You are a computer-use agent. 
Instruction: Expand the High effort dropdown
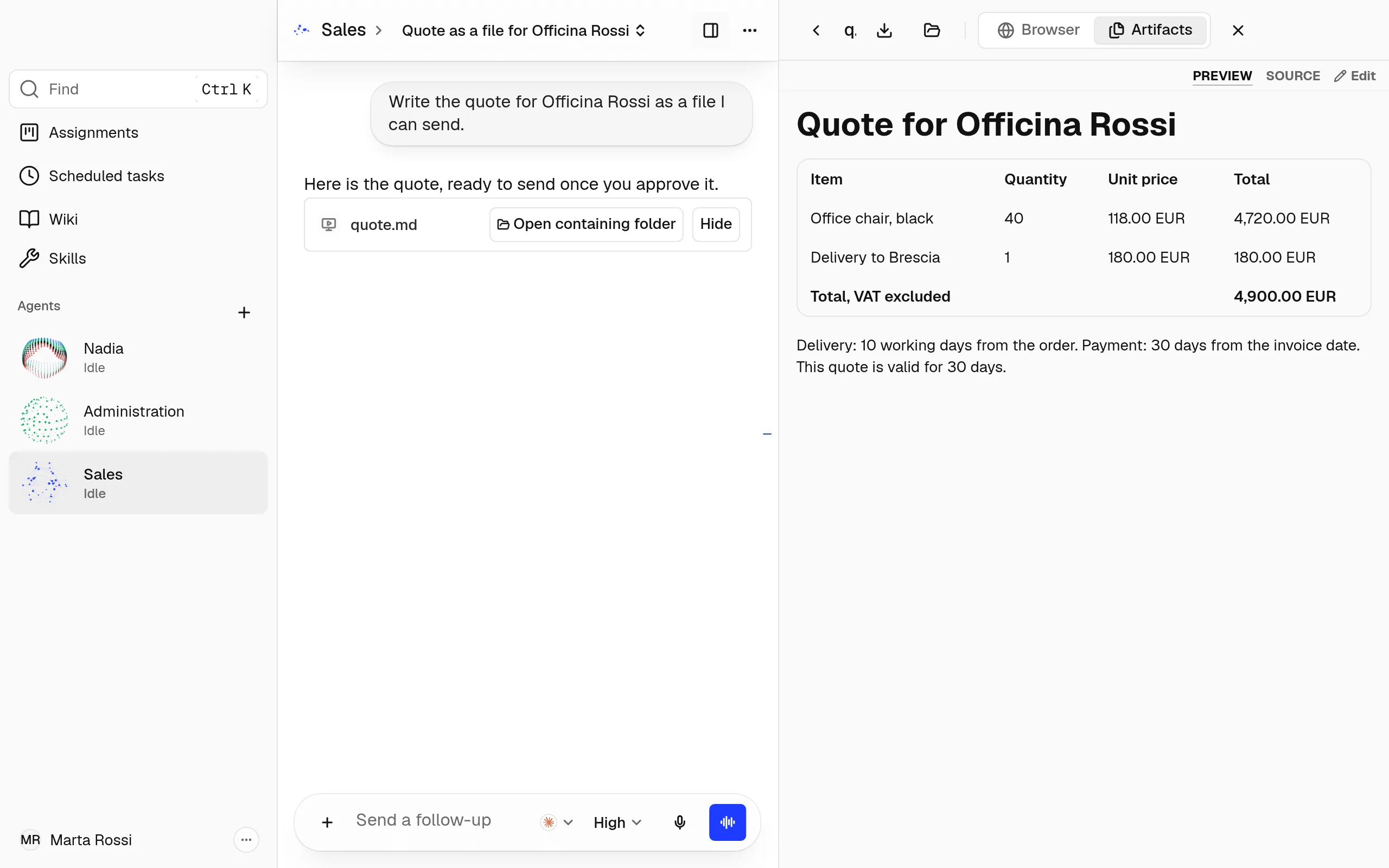[x=617, y=822]
